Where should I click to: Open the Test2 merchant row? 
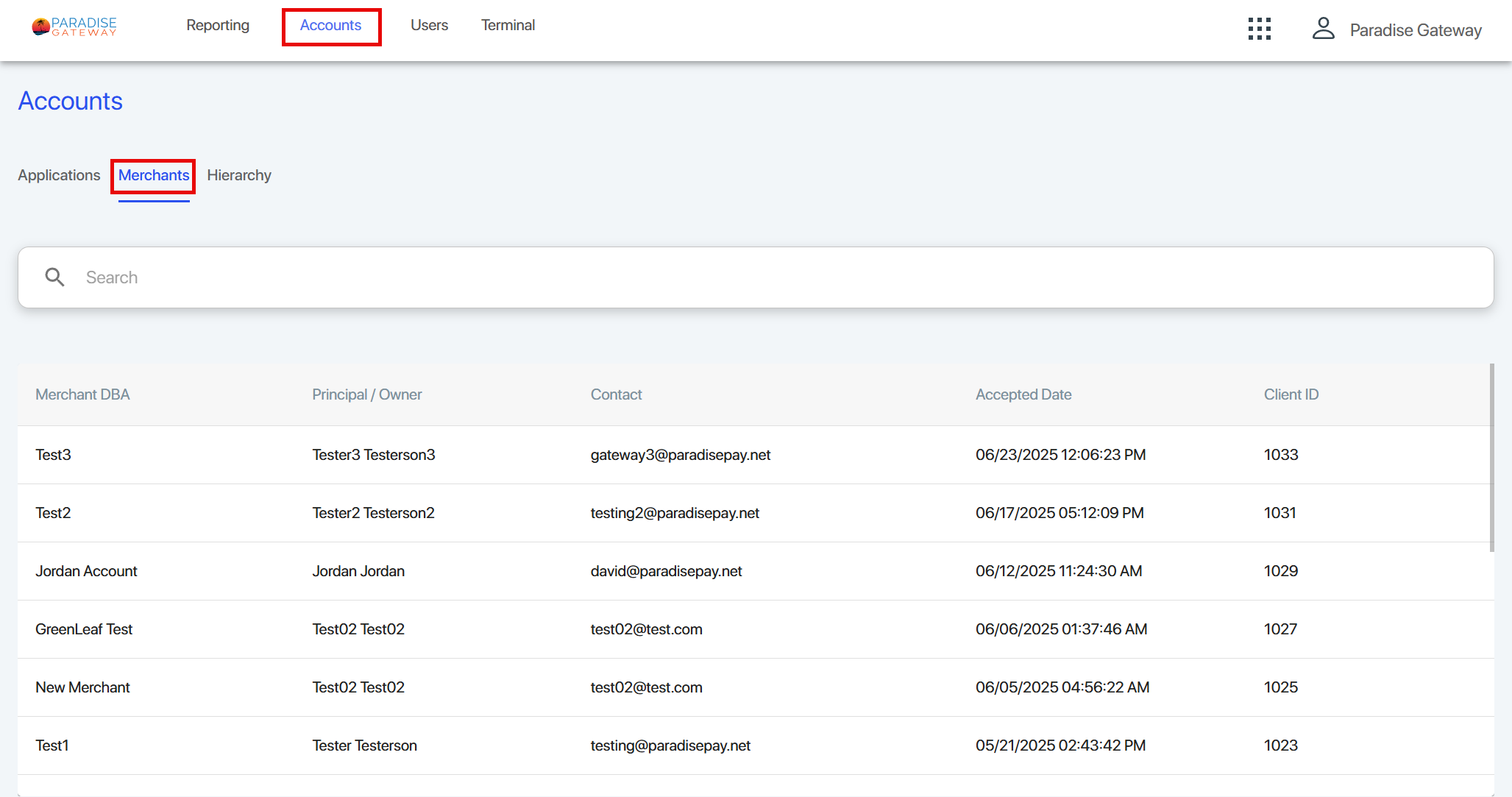(x=756, y=513)
